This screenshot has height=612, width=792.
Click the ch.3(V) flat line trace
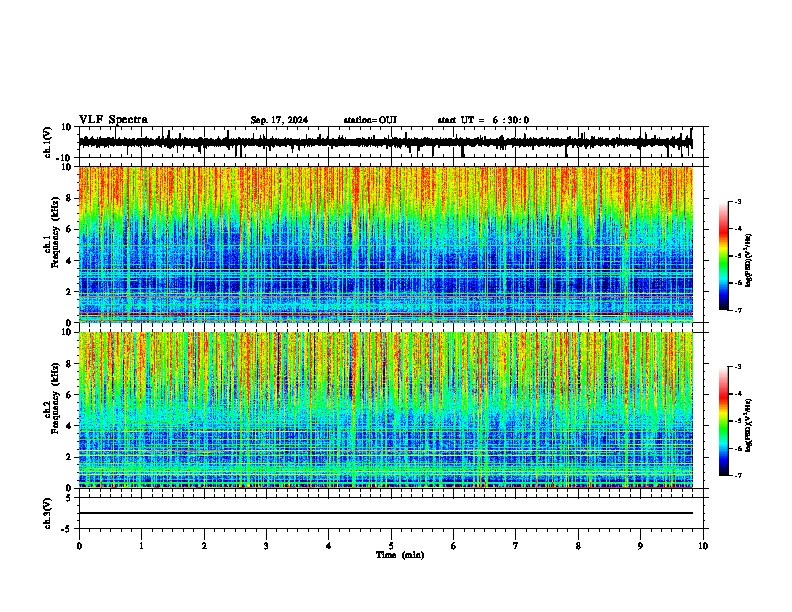pos(385,513)
